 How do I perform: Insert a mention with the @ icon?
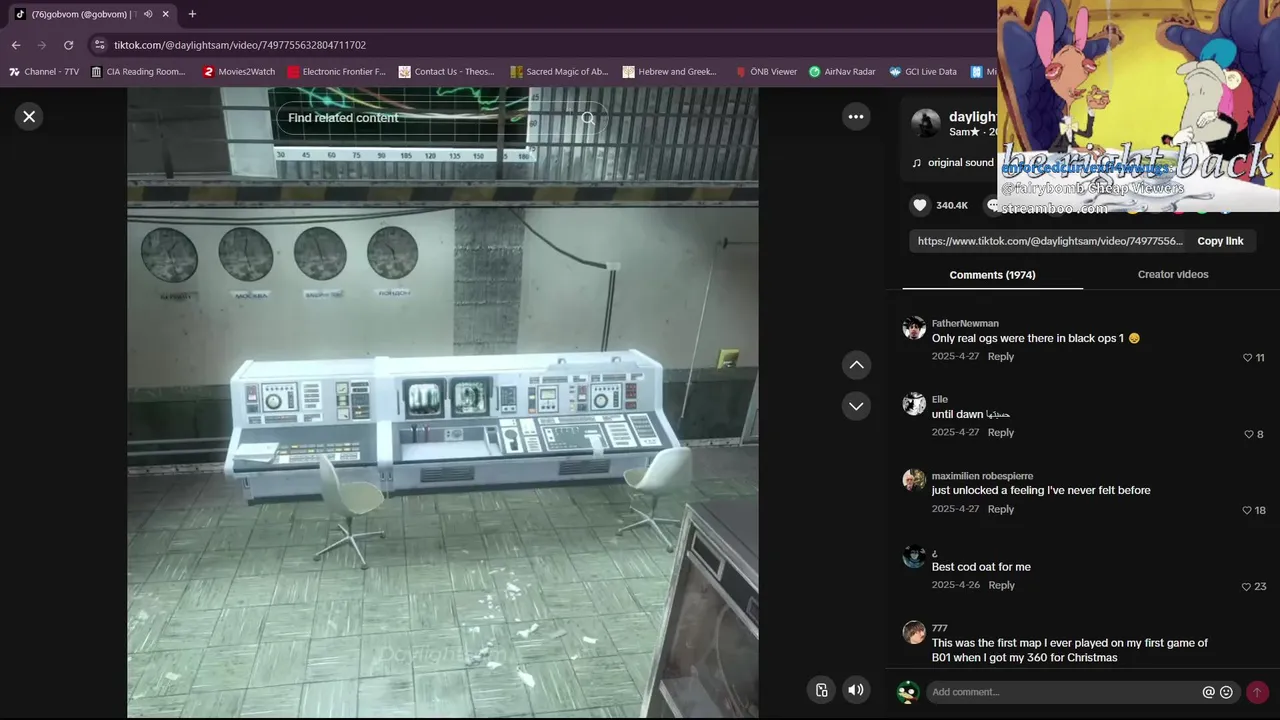tap(1208, 692)
